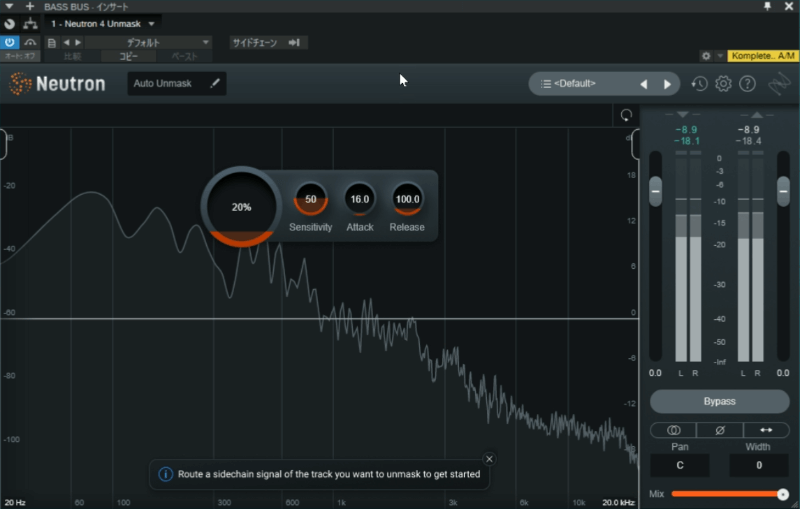Open the デフォルト preset dropdown
The width and height of the screenshot is (800, 509).
[148, 43]
